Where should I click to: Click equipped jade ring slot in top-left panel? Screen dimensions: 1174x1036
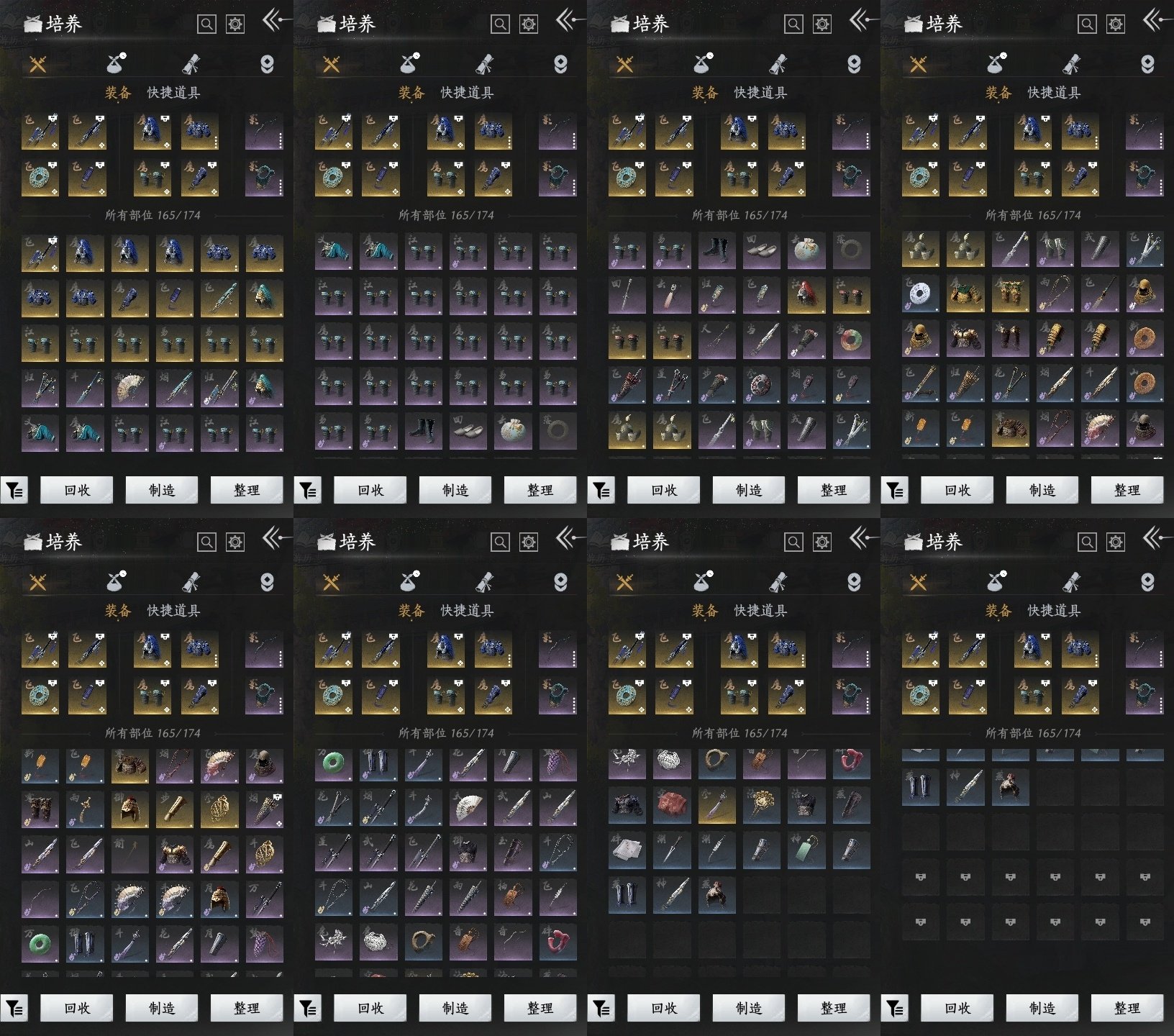(x=40, y=178)
